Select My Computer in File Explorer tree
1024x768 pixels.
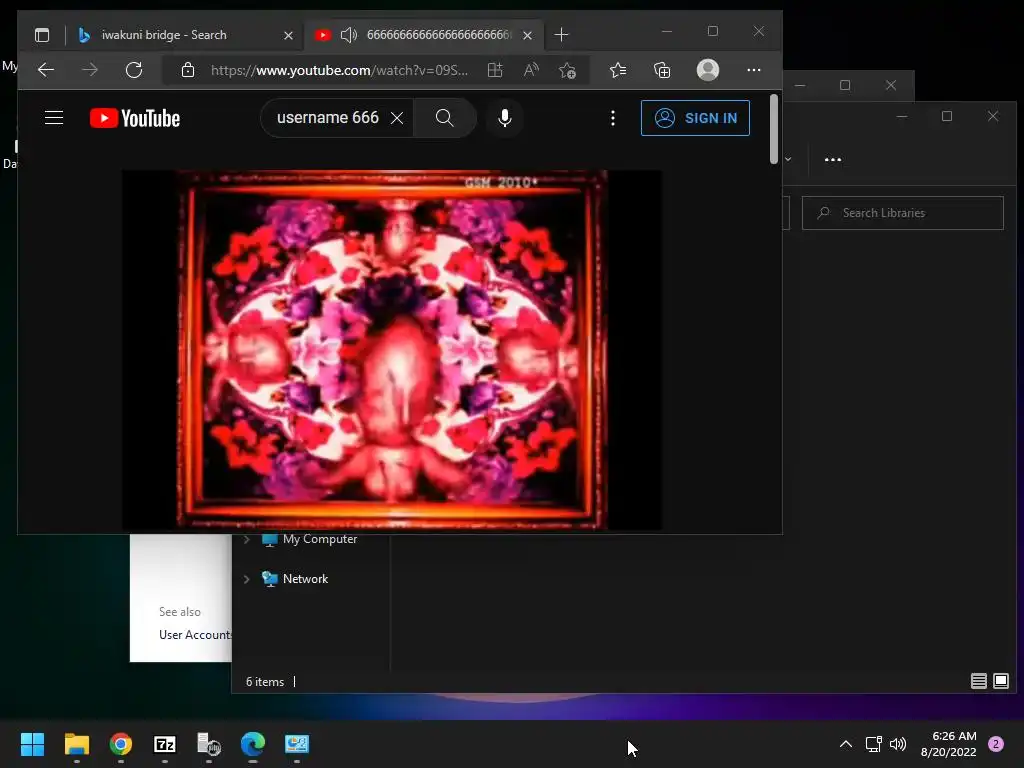310,539
